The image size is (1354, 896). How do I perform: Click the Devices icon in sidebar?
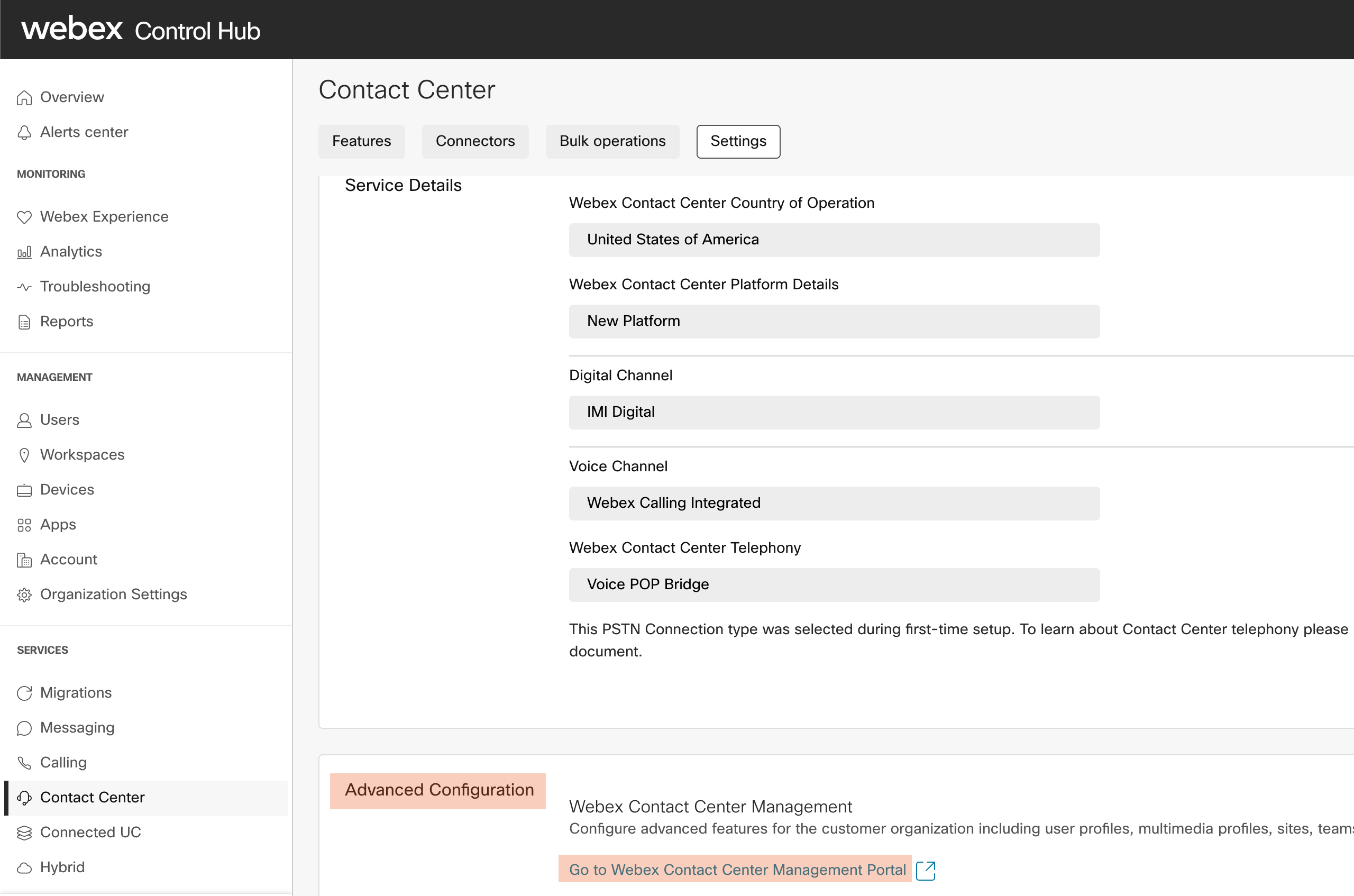pos(24,490)
